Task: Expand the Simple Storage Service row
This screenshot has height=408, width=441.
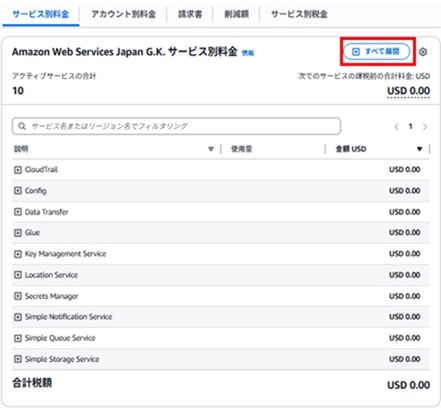Action: [18, 359]
